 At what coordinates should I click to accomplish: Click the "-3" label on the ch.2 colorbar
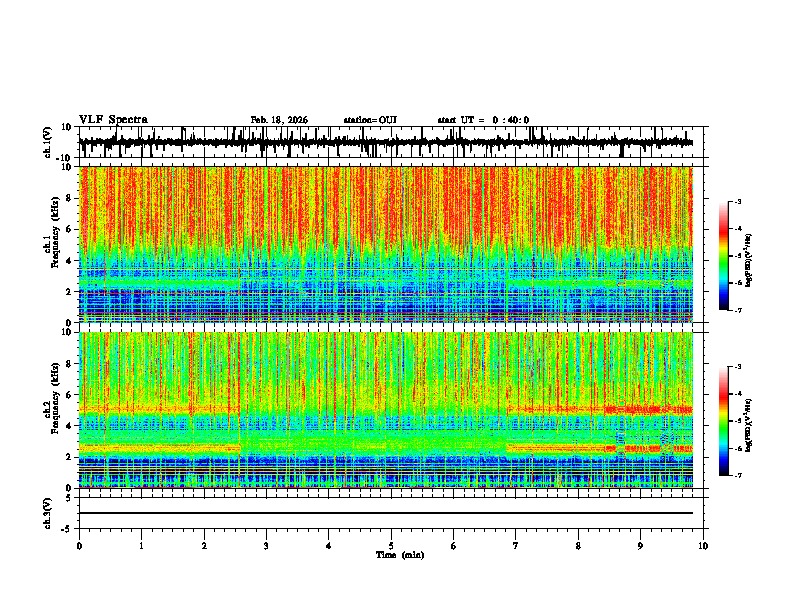(x=738, y=367)
